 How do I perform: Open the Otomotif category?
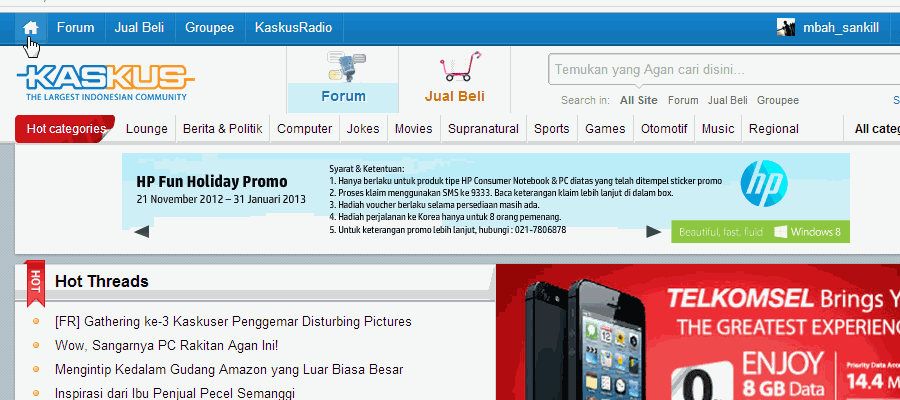click(664, 129)
